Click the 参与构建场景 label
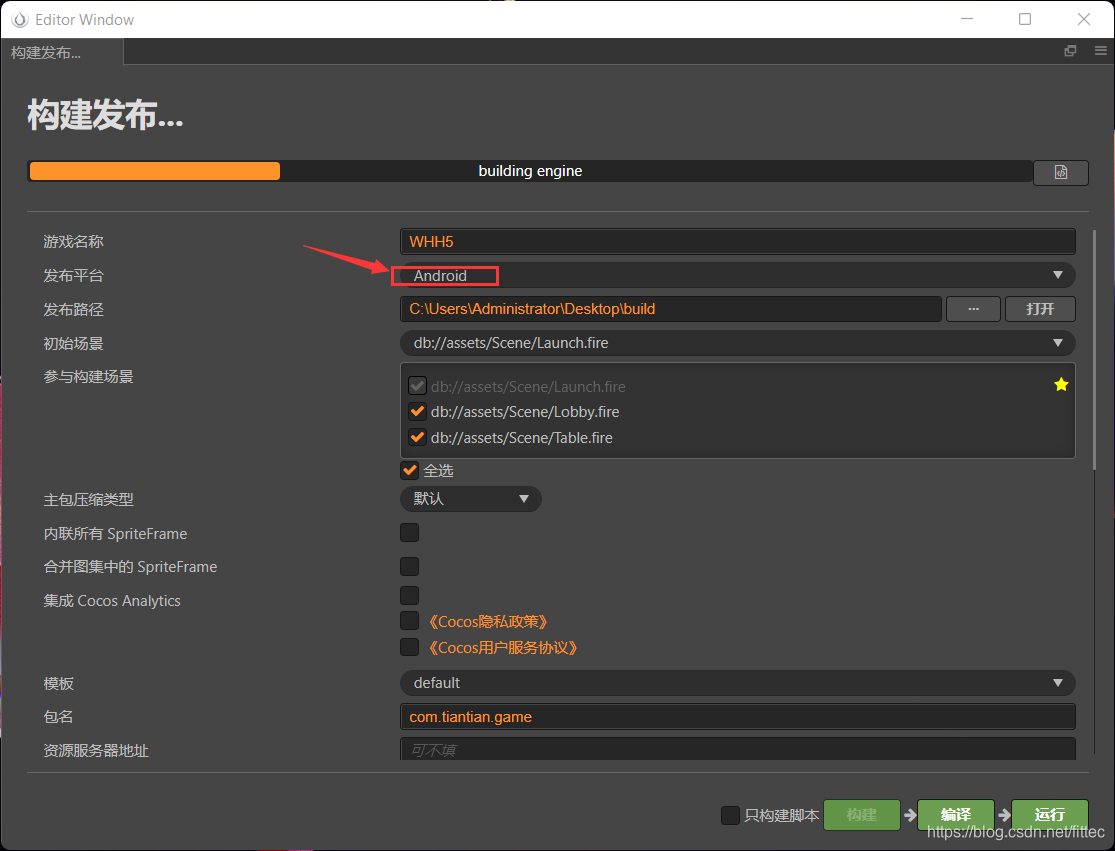This screenshot has width=1115, height=851. tap(88, 377)
